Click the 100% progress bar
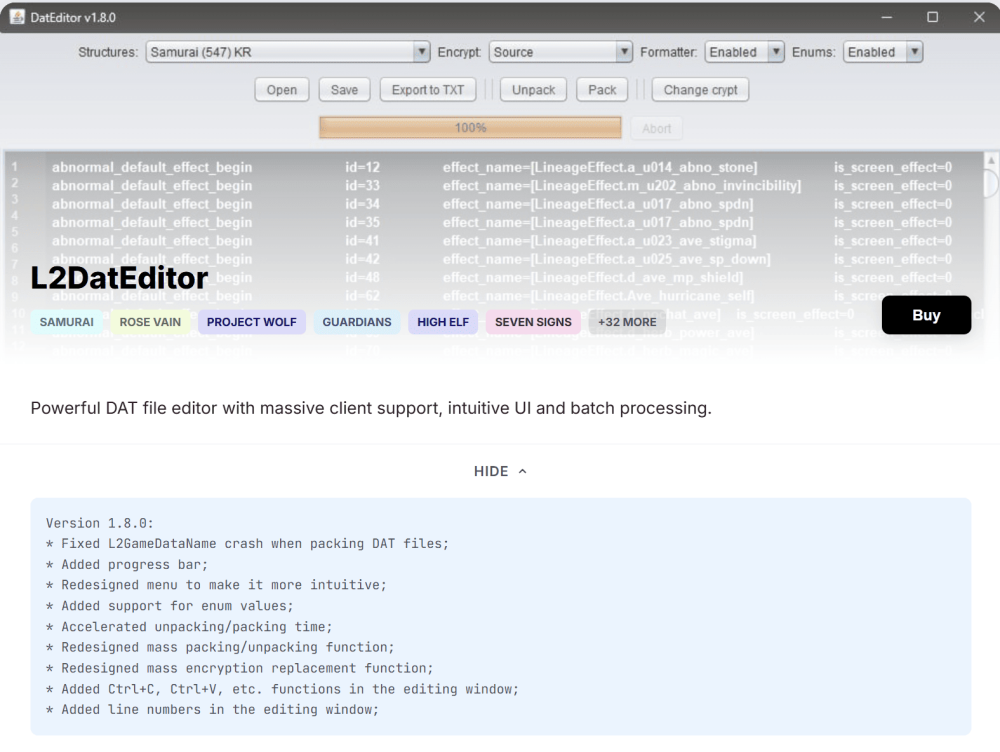The image size is (1000, 752). tap(470, 128)
